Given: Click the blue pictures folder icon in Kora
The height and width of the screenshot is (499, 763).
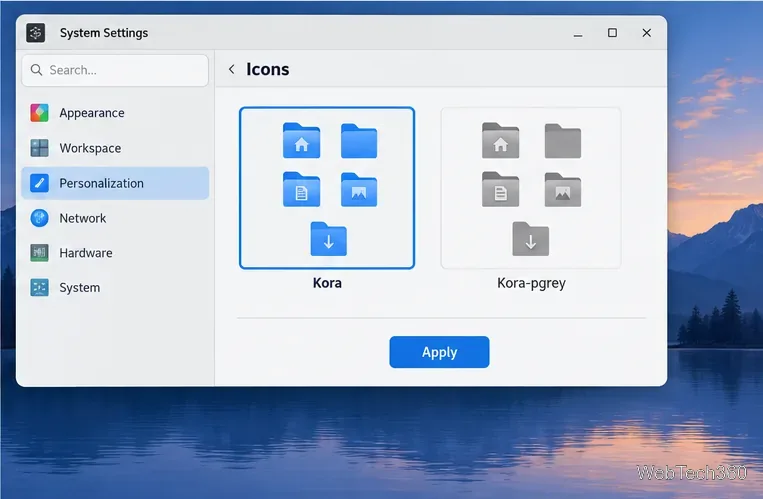Looking at the screenshot, I should (x=359, y=190).
